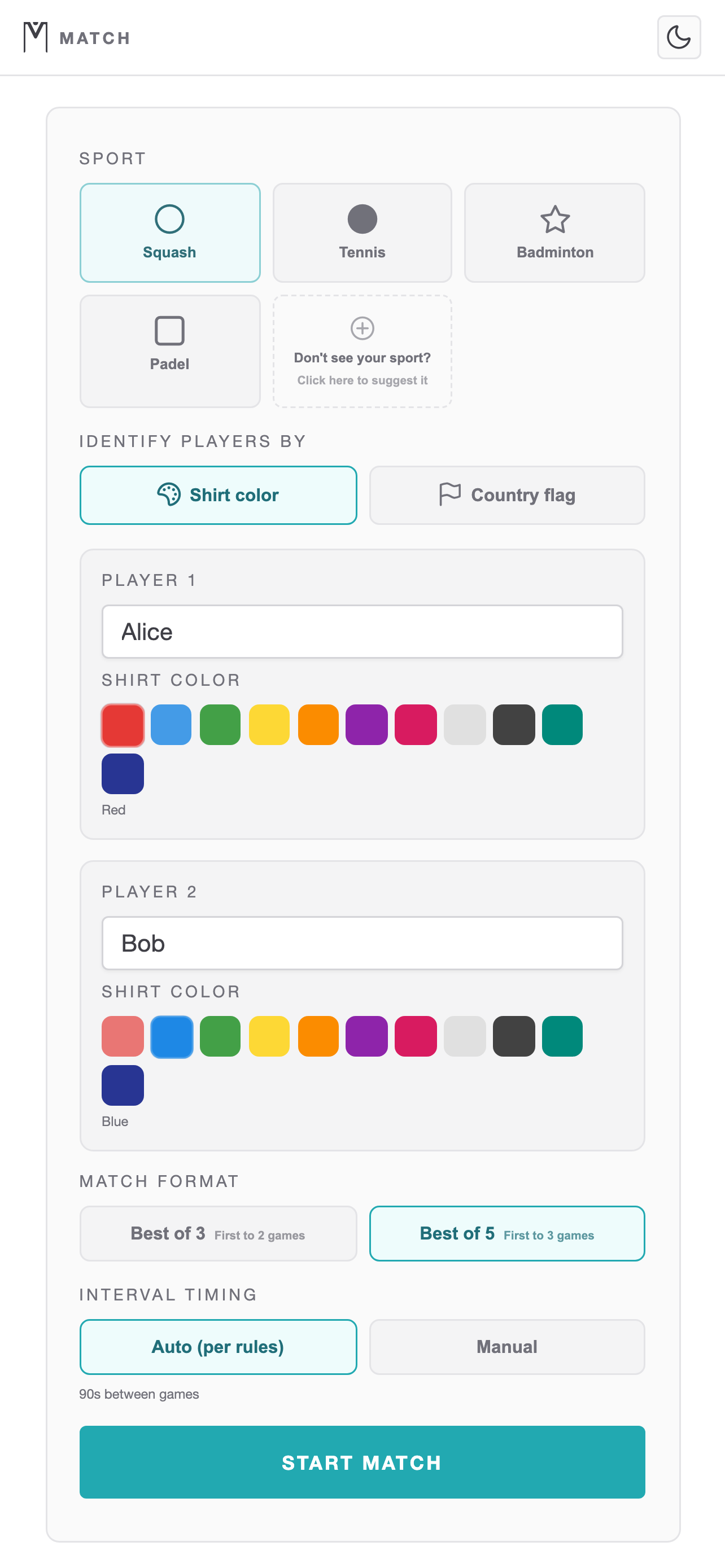This screenshot has height=1568, width=725.
Task: Select Best of 3 match format
Action: click(x=218, y=1233)
